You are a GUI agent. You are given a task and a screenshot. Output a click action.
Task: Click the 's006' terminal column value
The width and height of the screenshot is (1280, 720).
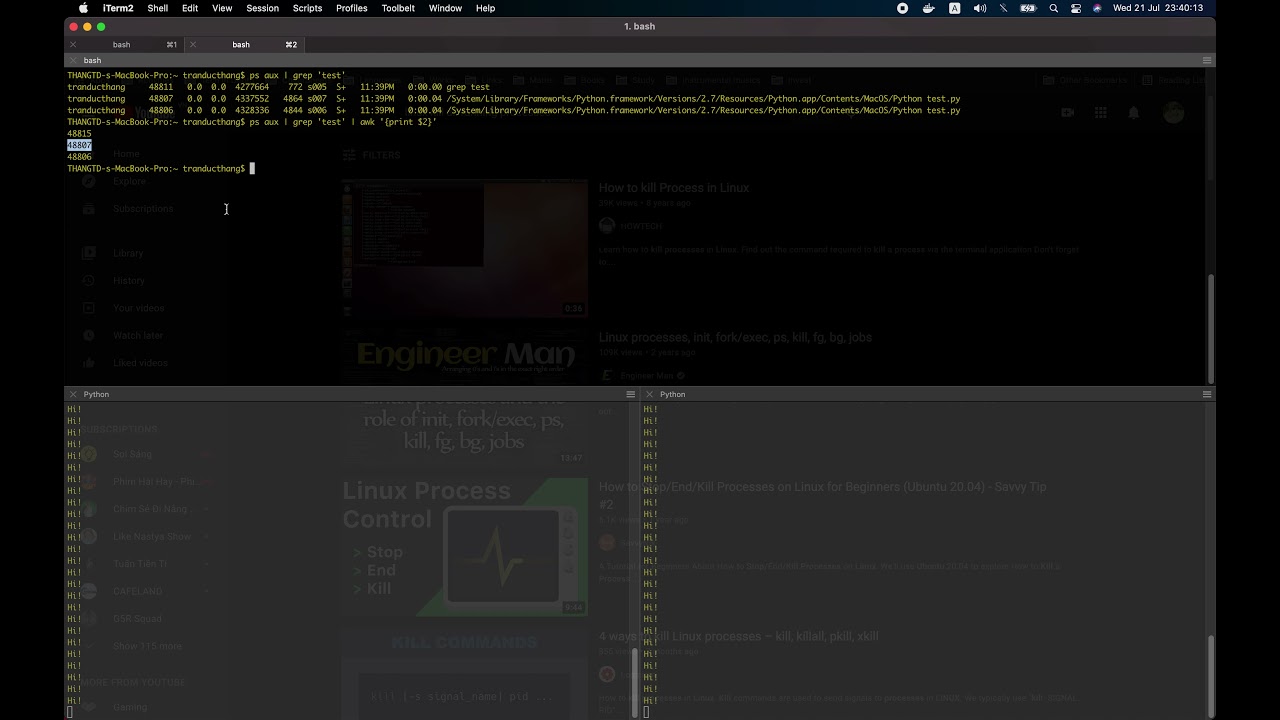(317, 111)
